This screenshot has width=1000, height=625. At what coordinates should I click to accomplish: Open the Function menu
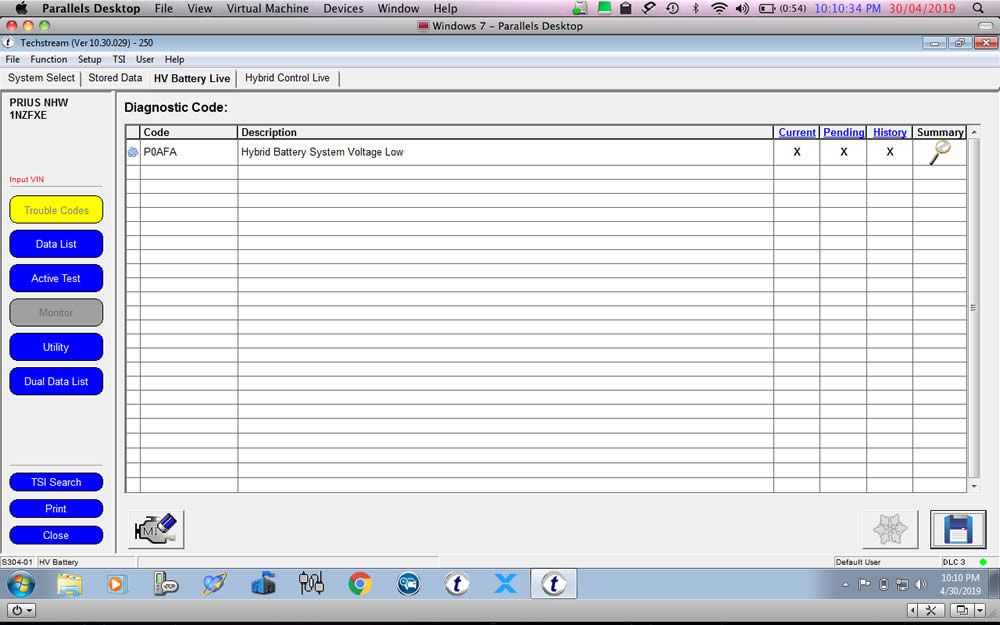pos(48,59)
